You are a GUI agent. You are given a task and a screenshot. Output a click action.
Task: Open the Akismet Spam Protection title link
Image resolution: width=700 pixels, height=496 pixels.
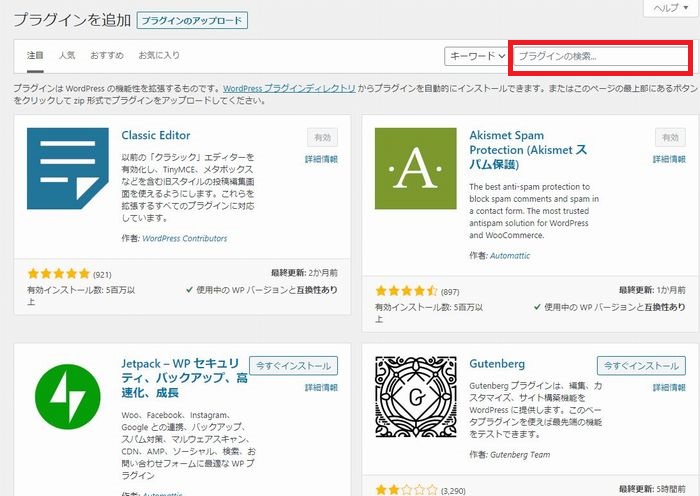tap(528, 150)
